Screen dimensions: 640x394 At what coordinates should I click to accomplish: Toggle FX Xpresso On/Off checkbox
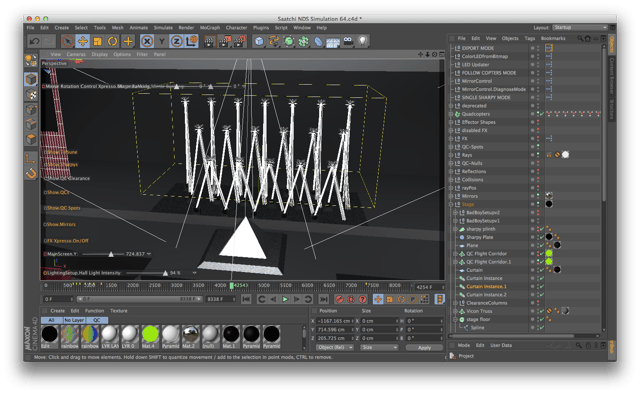[45, 241]
